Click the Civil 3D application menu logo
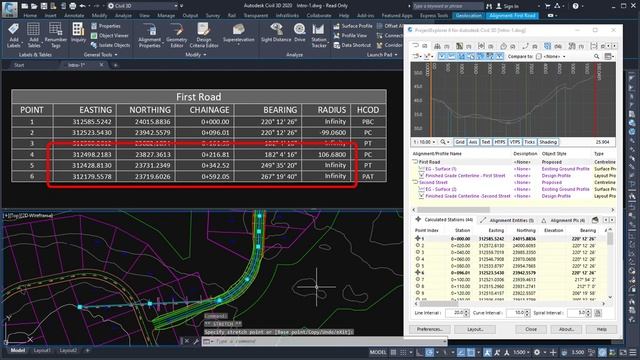This screenshot has width=640, height=360. 9,9
